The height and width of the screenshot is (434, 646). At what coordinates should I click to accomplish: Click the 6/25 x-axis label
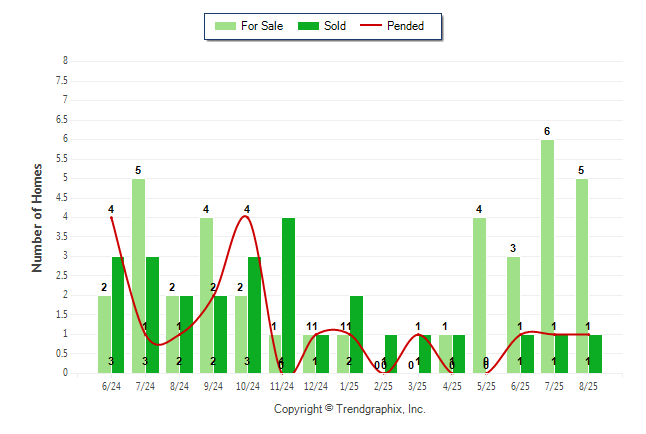[x=520, y=386]
